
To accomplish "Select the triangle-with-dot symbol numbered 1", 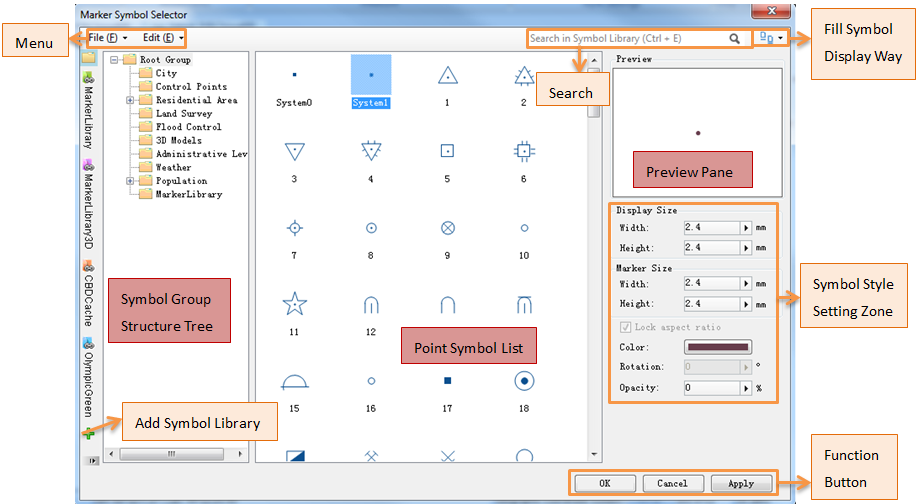I will [447, 75].
